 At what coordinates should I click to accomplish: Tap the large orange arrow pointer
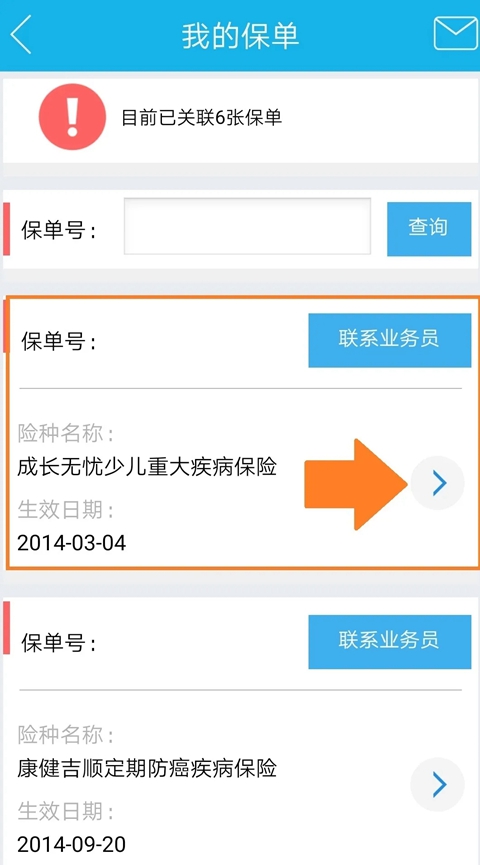pyautogui.click(x=356, y=484)
